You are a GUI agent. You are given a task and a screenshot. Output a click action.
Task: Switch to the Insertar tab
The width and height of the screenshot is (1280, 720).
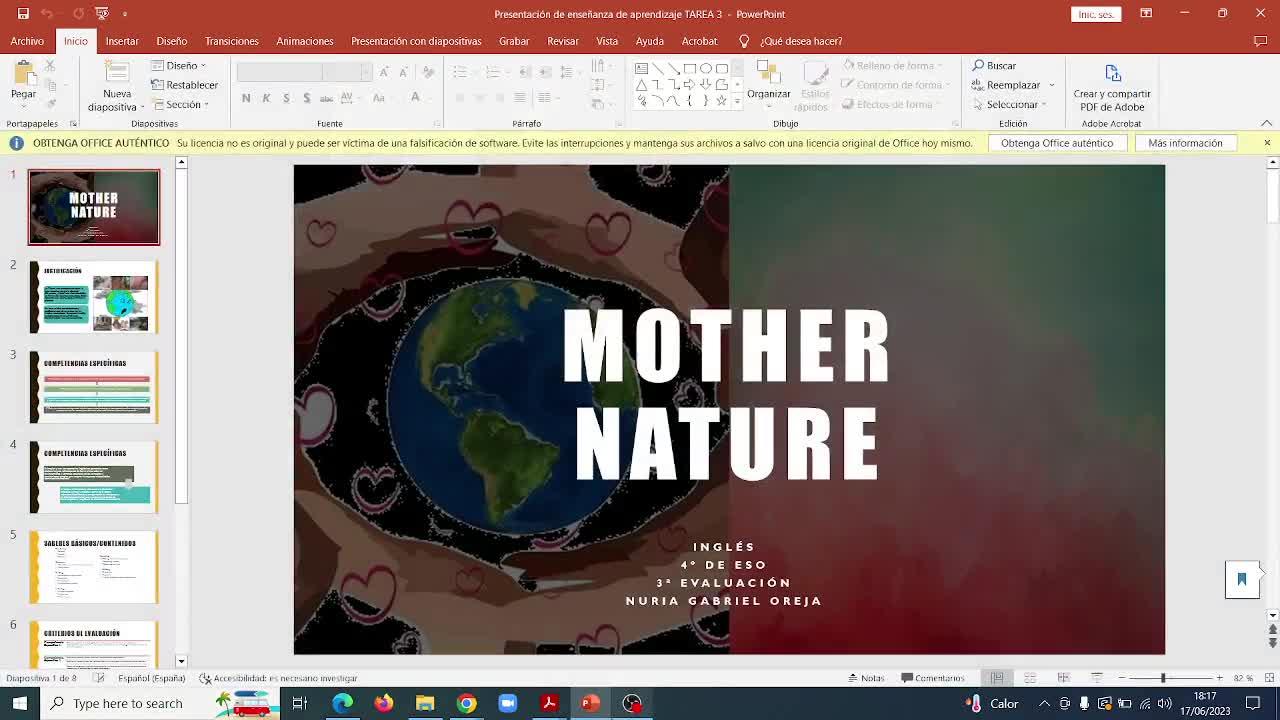122,41
